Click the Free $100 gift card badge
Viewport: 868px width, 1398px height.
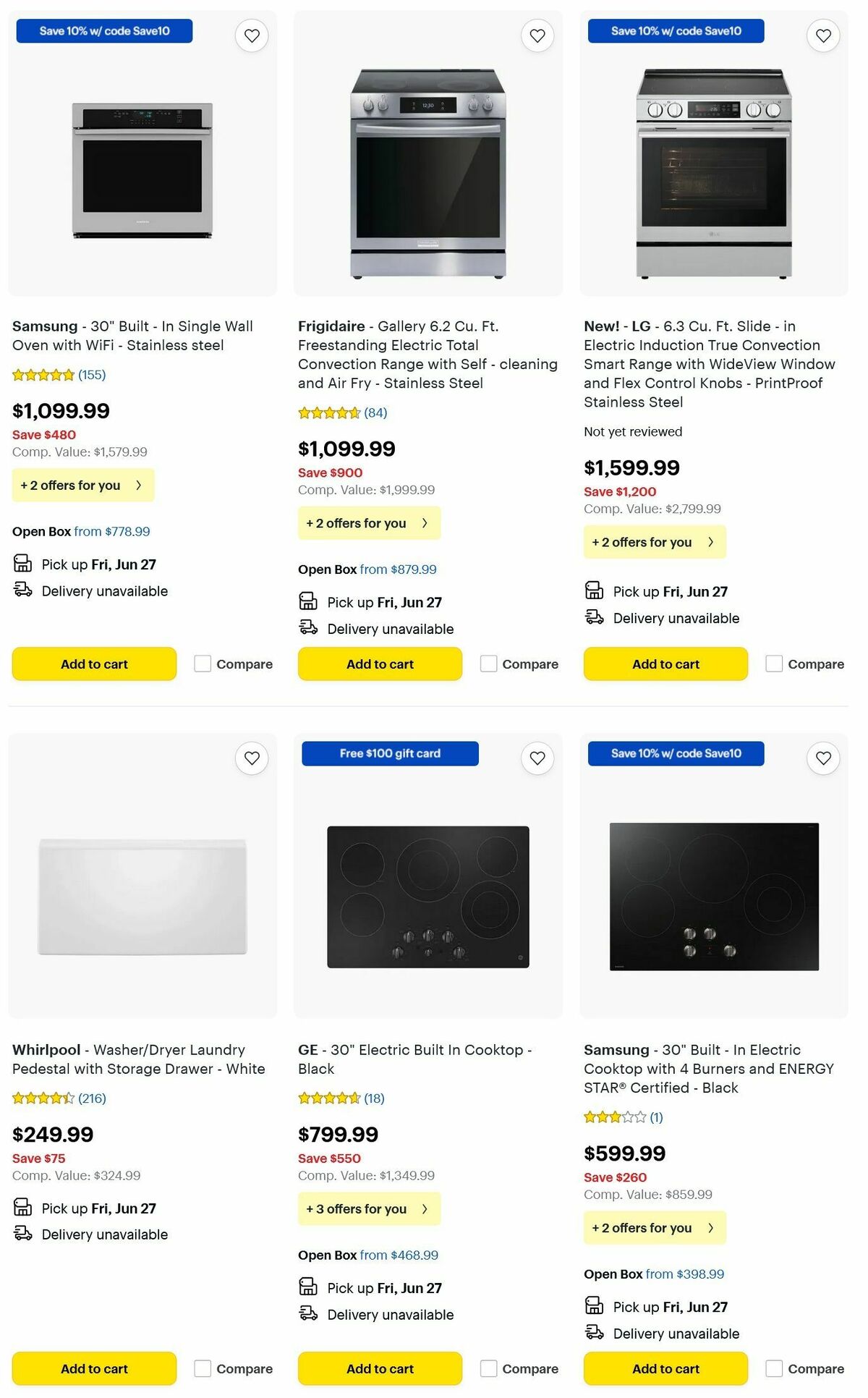[x=390, y=753]
